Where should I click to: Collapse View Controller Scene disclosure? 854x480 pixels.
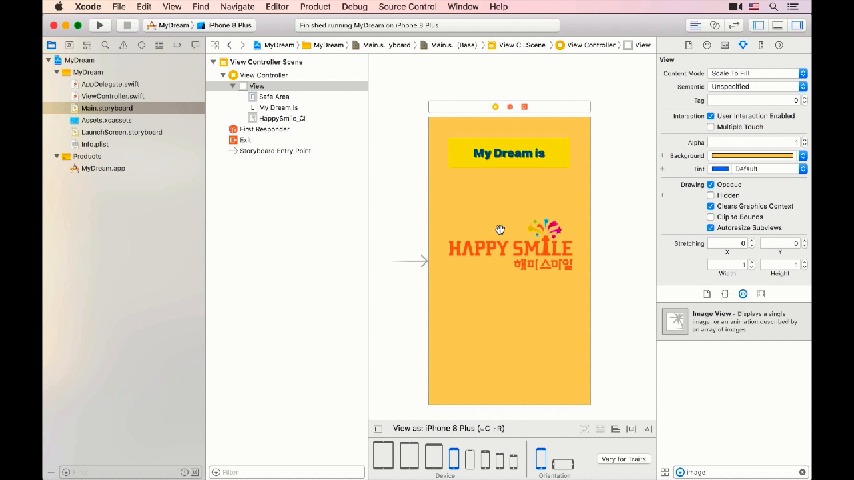[214, 62]
